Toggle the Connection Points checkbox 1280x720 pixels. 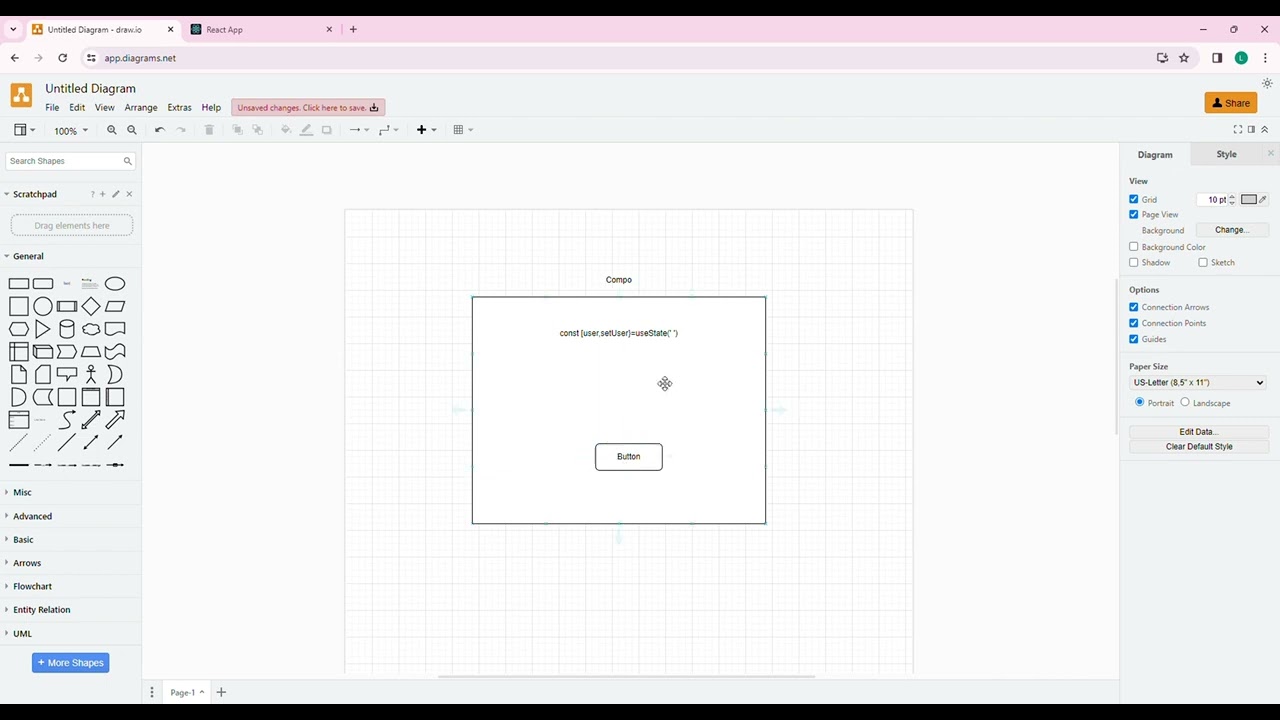pyautogui.click(x=1134, y=323)
